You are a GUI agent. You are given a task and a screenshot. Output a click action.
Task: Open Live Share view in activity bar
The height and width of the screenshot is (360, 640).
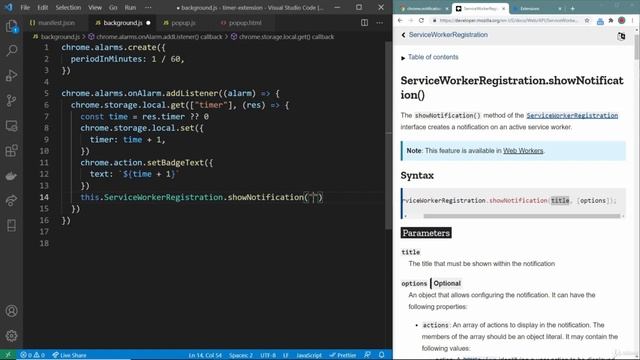[11, 200]
